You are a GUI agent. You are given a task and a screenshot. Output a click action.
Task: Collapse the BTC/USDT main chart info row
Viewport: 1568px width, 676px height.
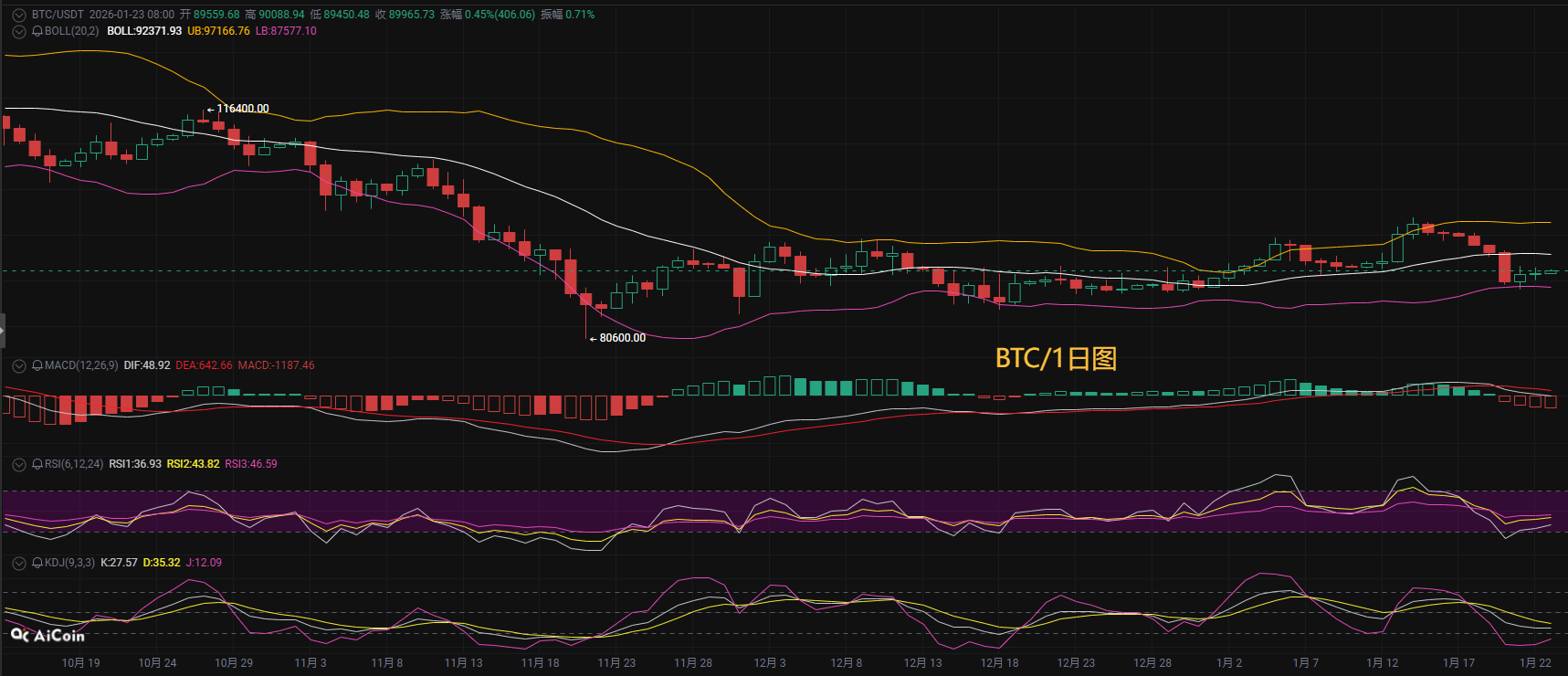18,15
